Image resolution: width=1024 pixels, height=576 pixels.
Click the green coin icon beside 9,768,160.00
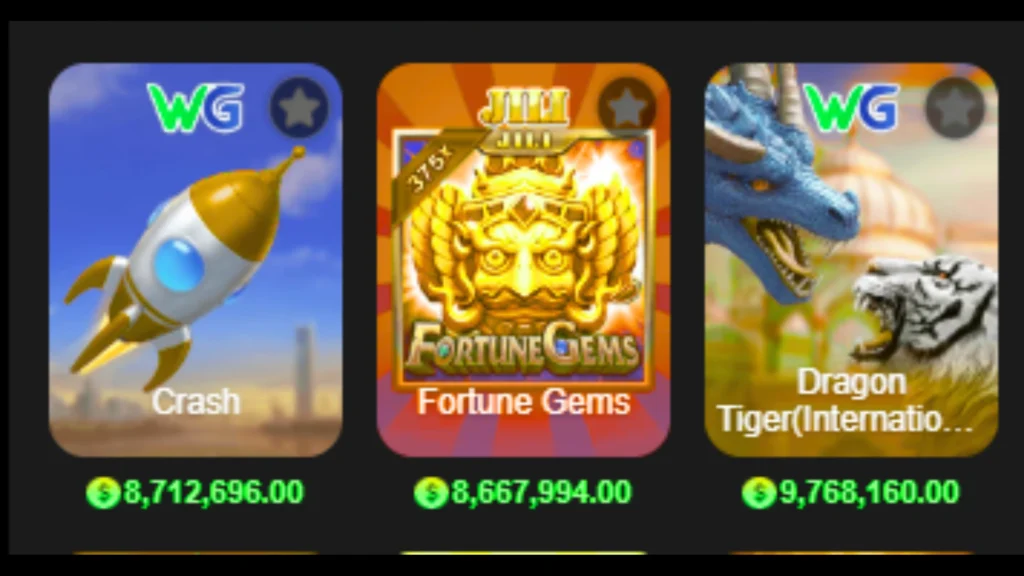(x=759, y=492)
